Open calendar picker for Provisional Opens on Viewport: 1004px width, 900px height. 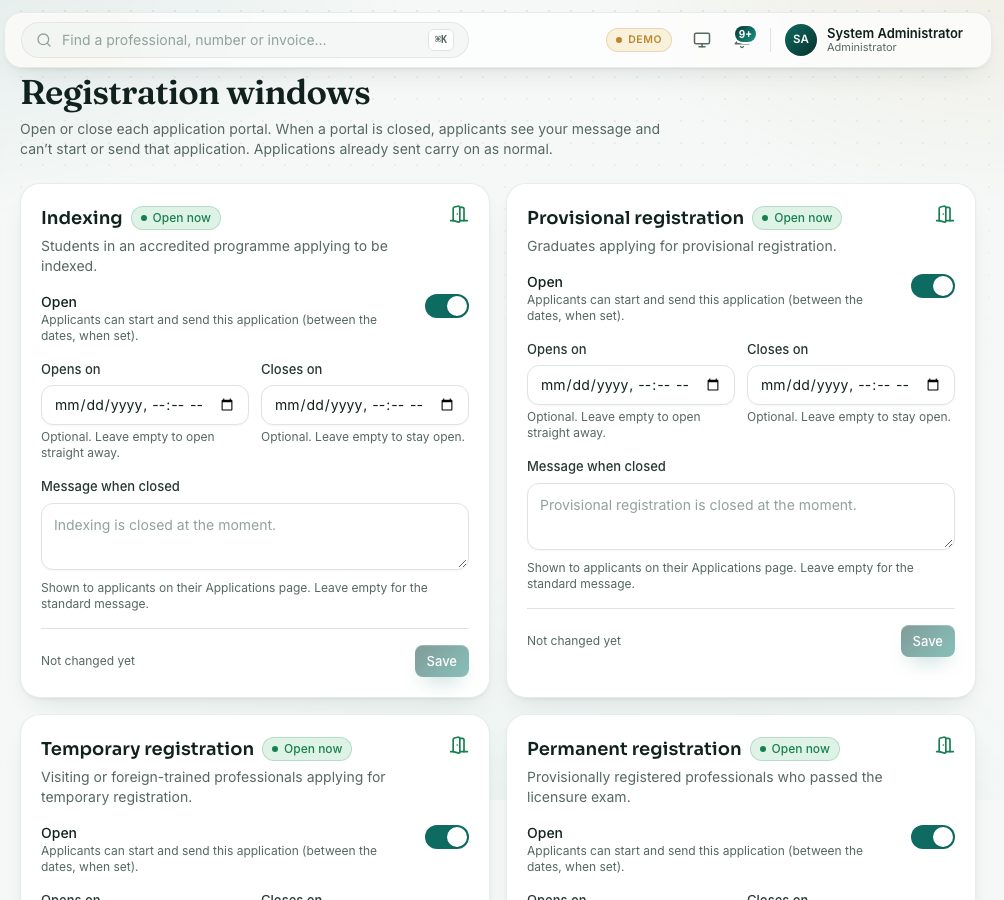point(713,385)
